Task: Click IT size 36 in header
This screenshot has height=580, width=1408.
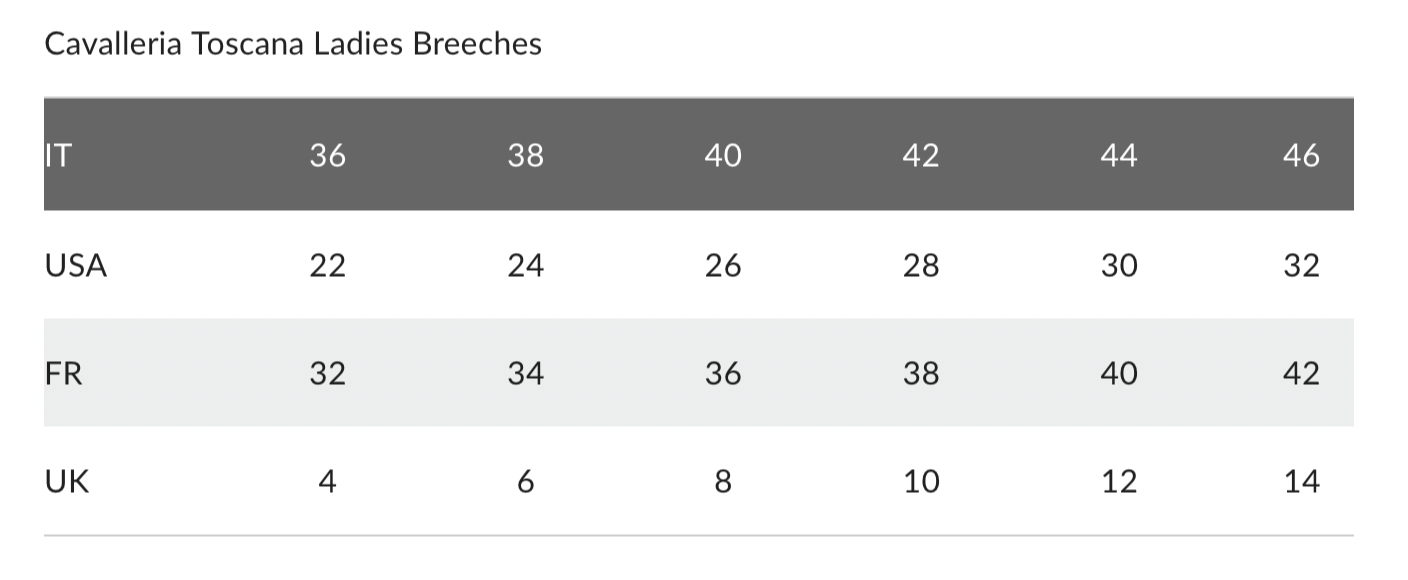Action: point(327,156)
